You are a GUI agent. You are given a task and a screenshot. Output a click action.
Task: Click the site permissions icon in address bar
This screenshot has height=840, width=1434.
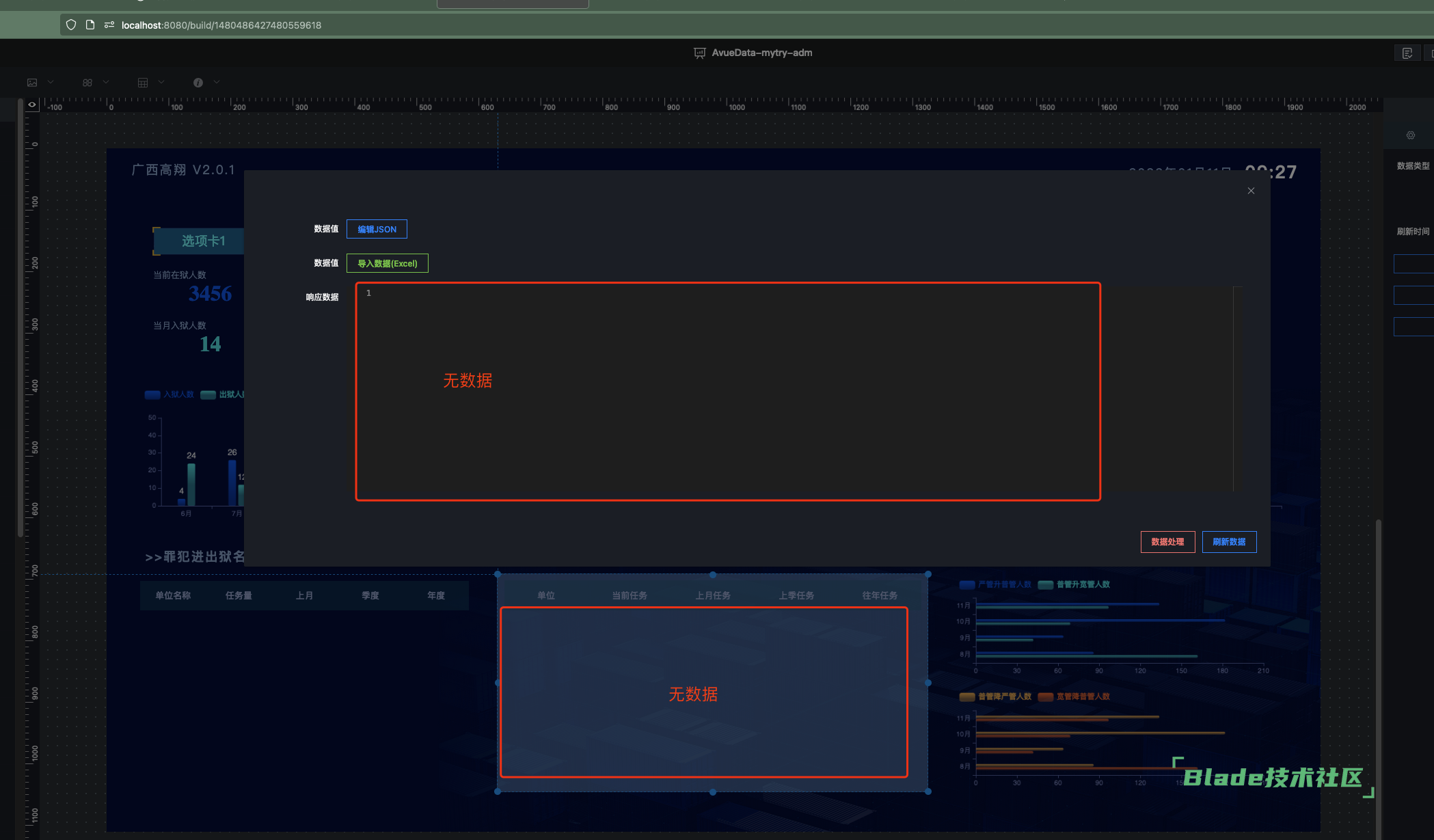(109, 25)
